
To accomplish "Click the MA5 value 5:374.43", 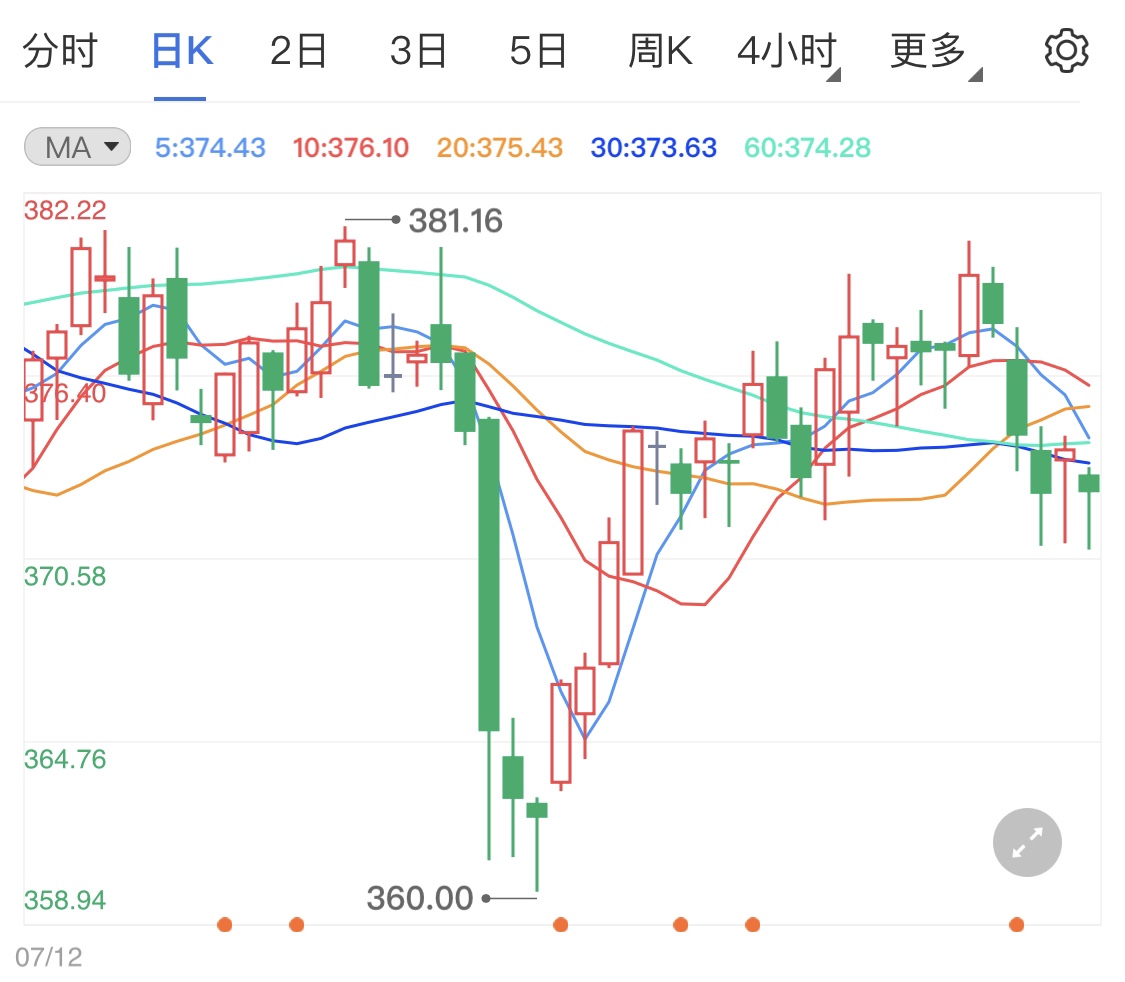I will tap(210, 148).
